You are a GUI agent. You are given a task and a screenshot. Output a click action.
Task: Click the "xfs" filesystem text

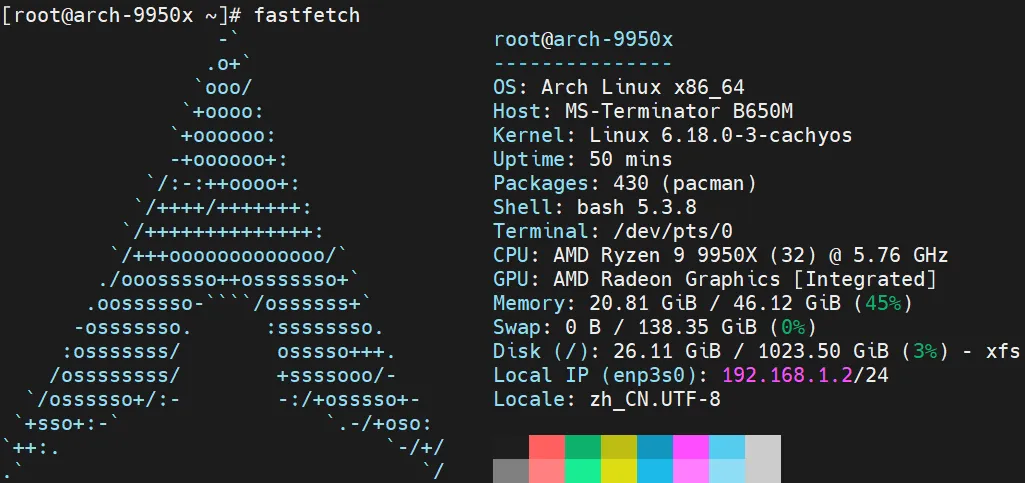[x=1002, y=351]
